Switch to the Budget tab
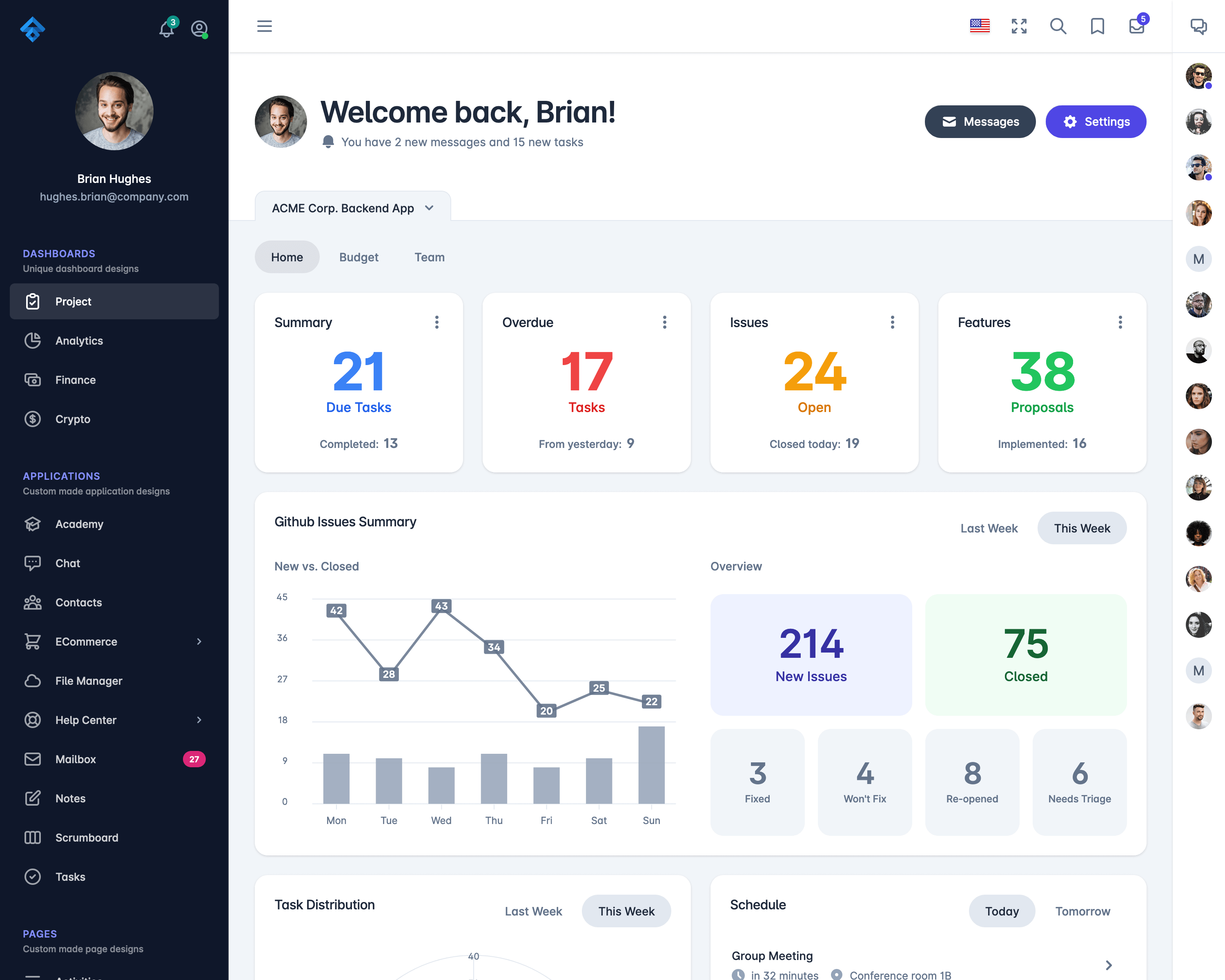 (358, 256)
